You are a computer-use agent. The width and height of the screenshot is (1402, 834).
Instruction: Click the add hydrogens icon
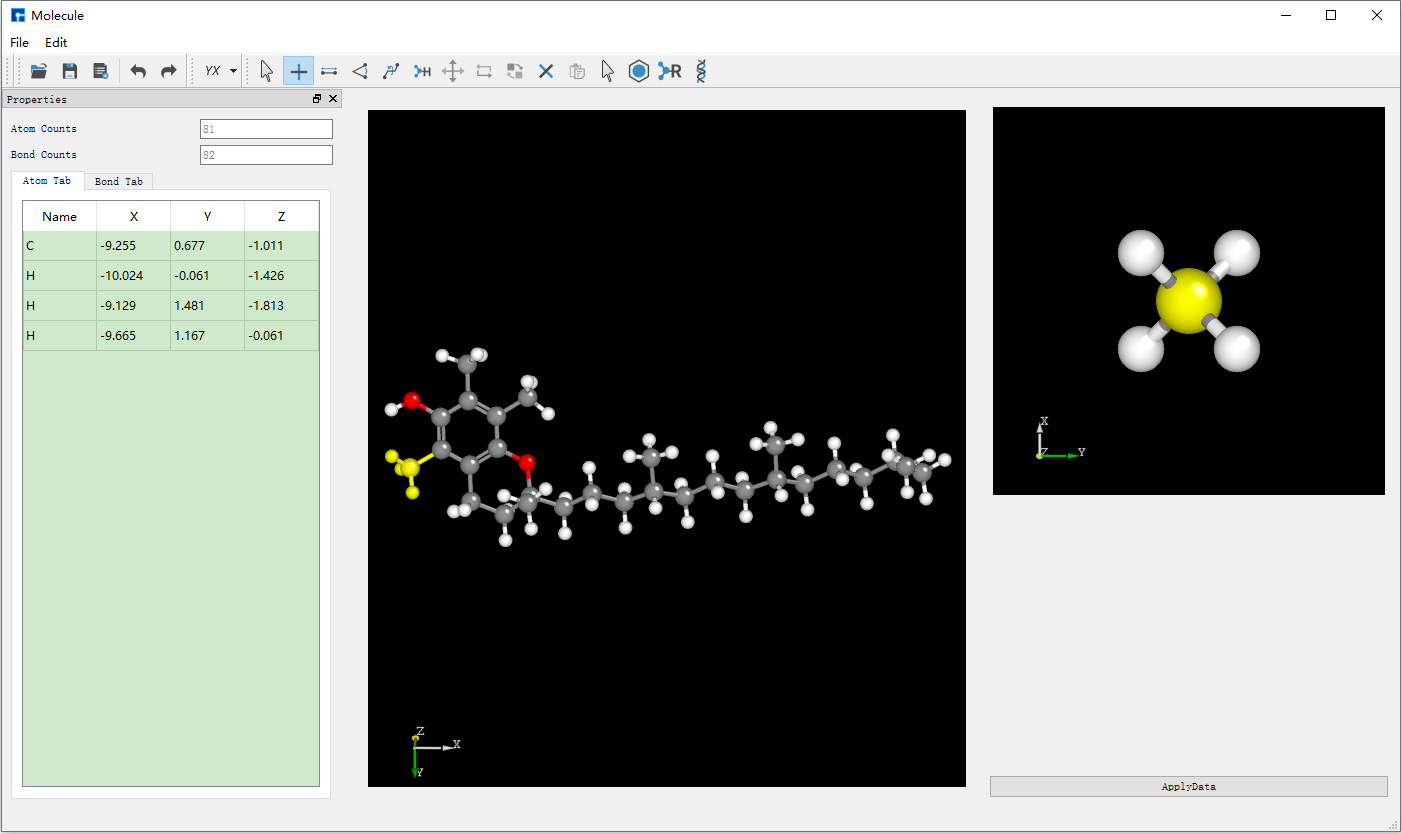(x=422, y=71)
